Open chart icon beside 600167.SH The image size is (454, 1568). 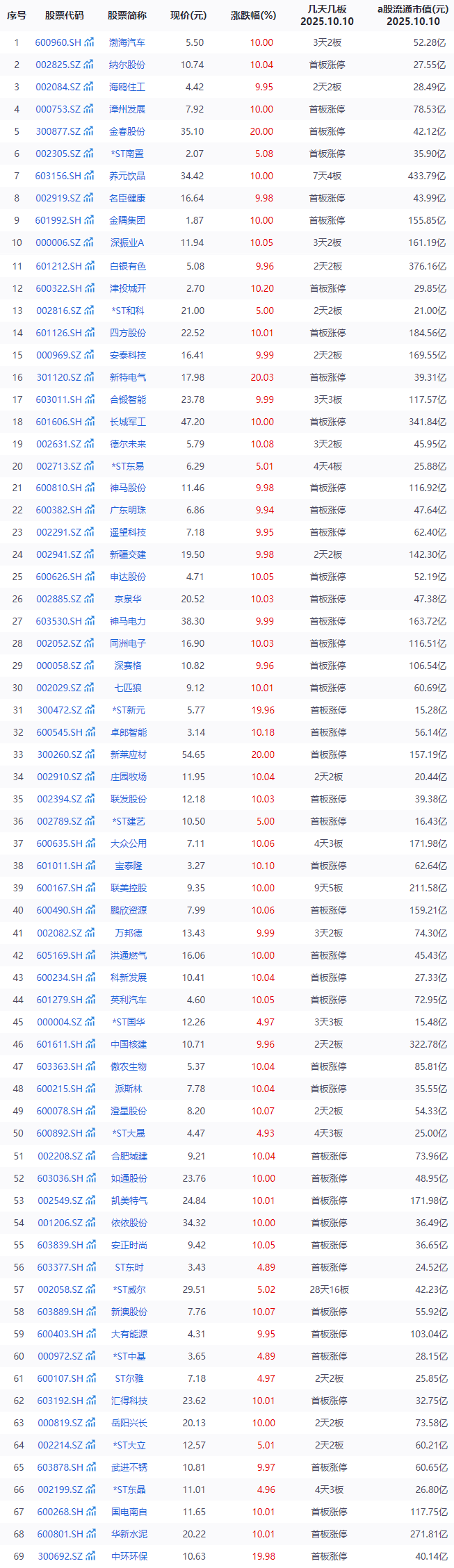point(90,888)
